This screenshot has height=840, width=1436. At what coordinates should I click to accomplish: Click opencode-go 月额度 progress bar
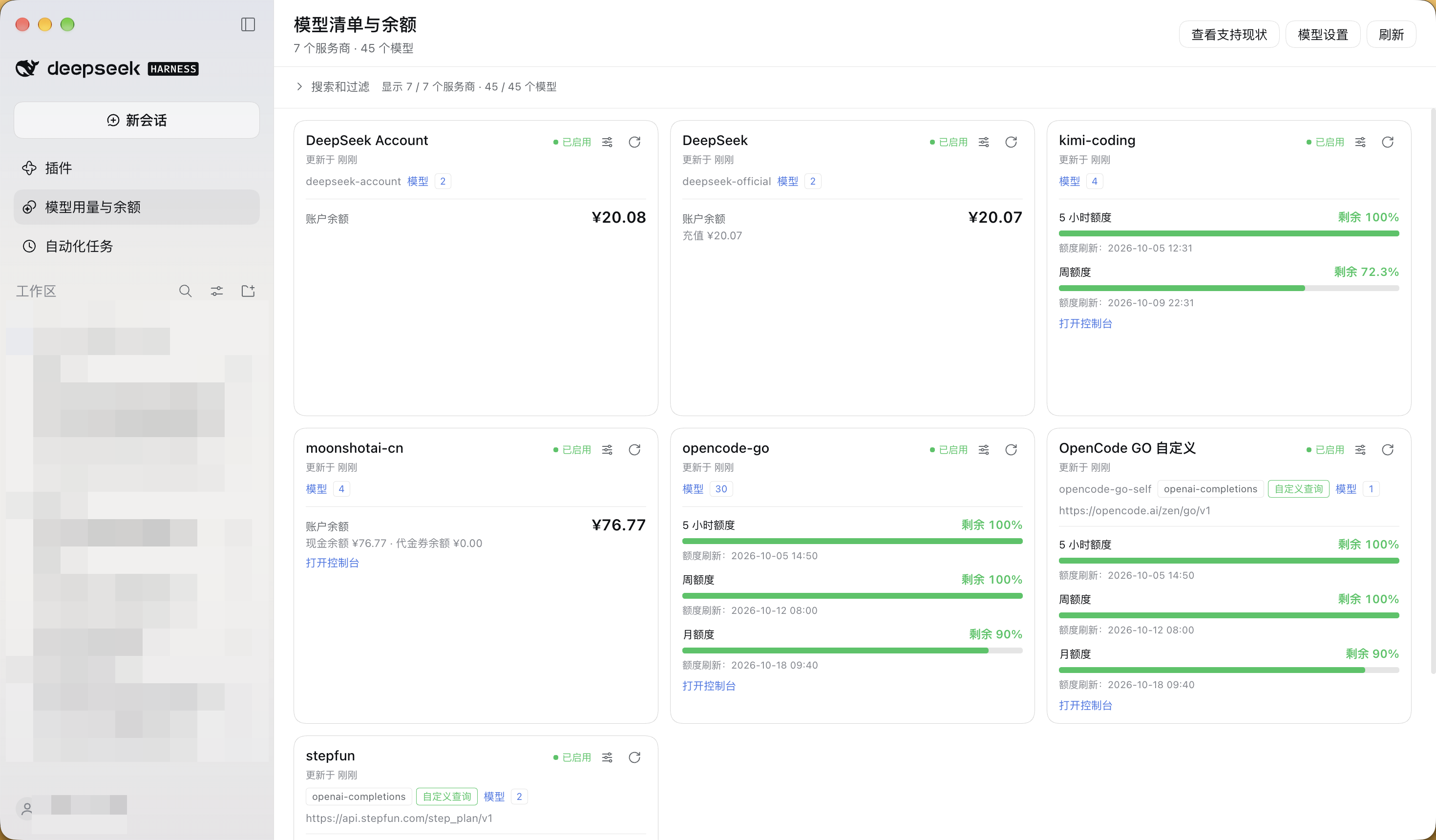pos(852,651)
